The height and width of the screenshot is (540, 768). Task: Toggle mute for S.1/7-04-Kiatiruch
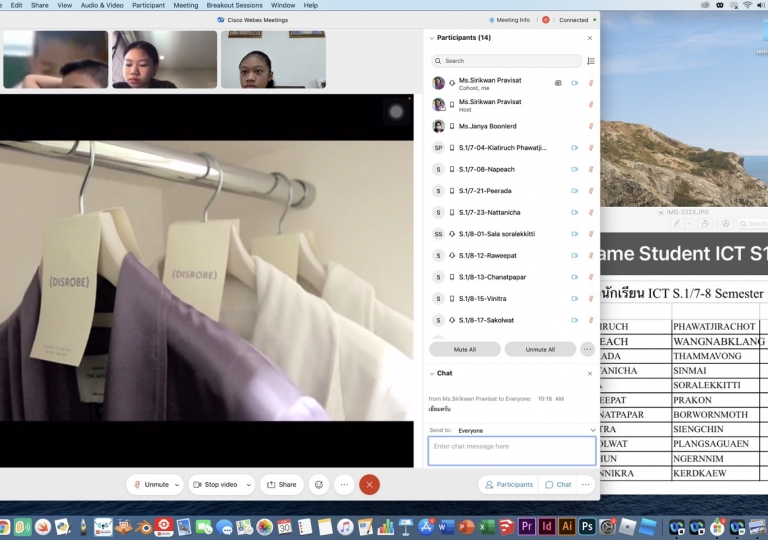click(591, 147)
